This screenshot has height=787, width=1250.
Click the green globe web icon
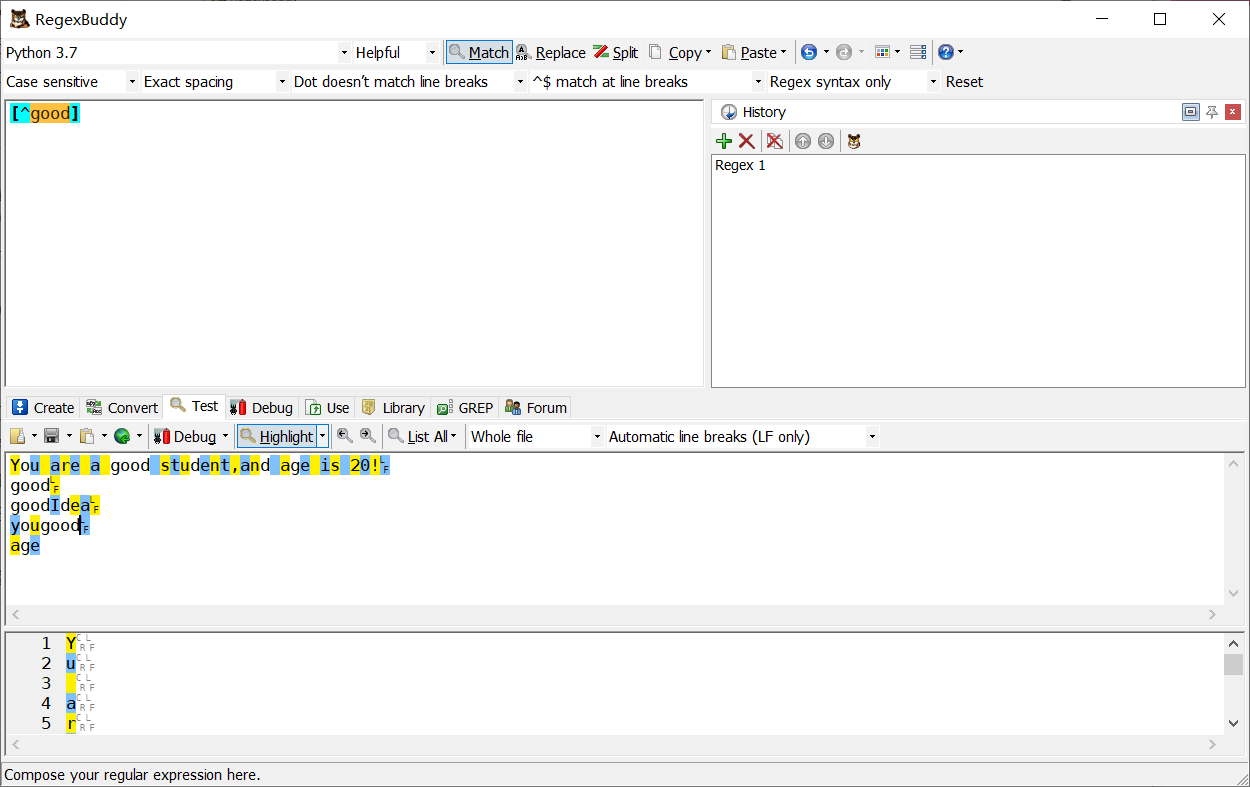[x=122, y=436]
